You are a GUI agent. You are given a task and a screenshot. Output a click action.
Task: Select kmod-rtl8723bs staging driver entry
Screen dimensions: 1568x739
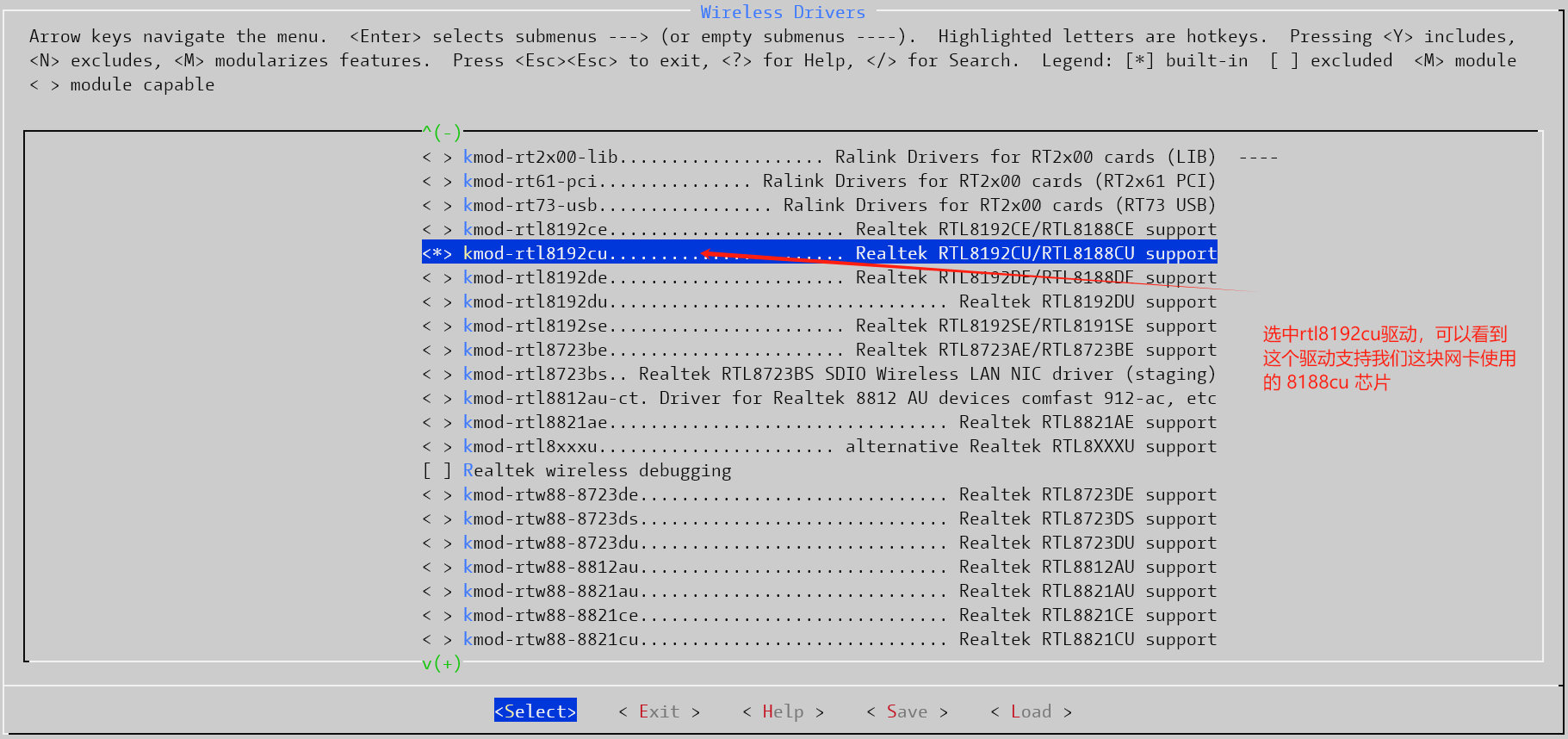[x=819, y=374]
